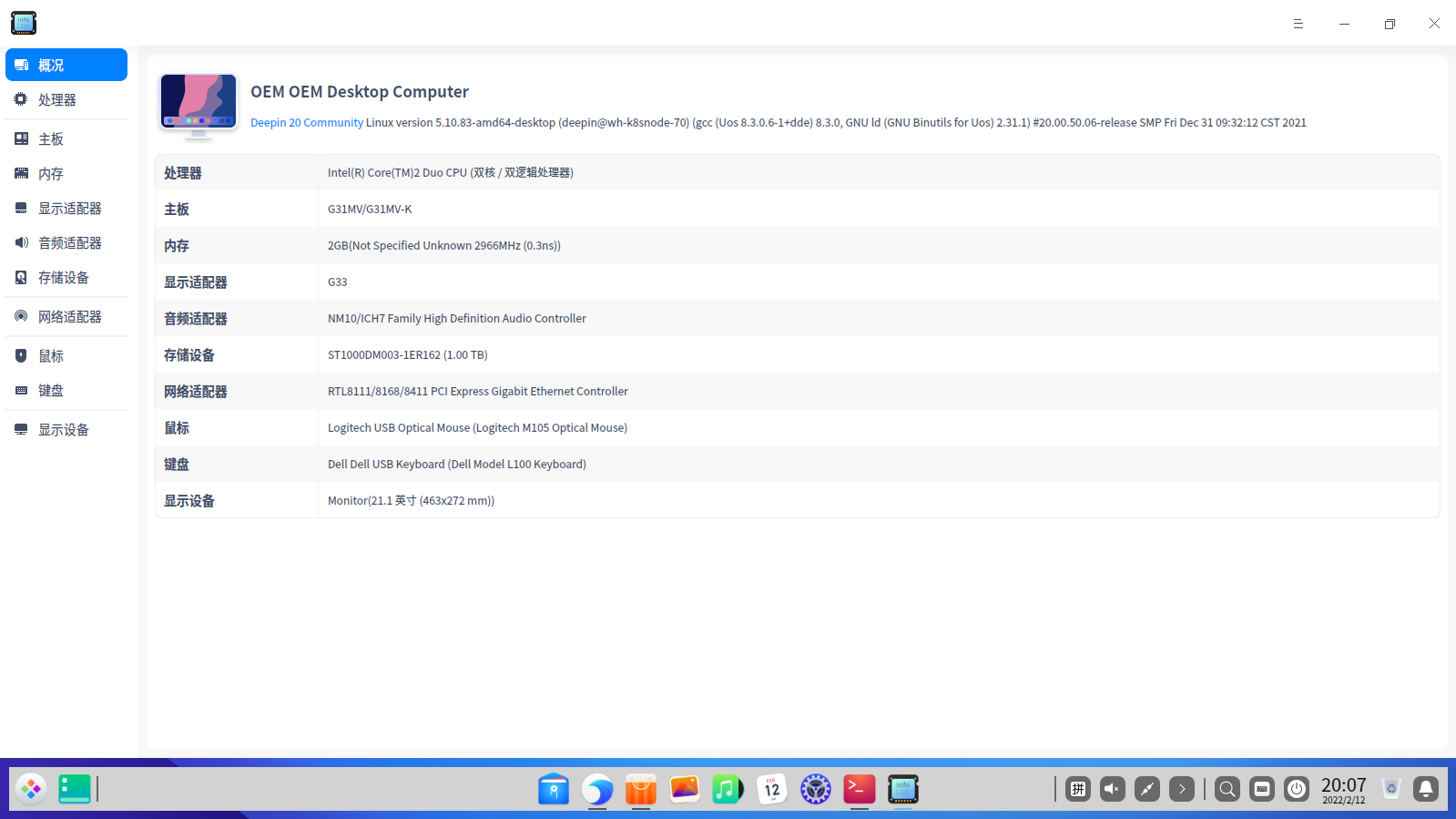Image resolution: width=1456 pixels, height=819 pixels.
Task: Click the 网络适配器 label in the overview table
Action: 196,392
